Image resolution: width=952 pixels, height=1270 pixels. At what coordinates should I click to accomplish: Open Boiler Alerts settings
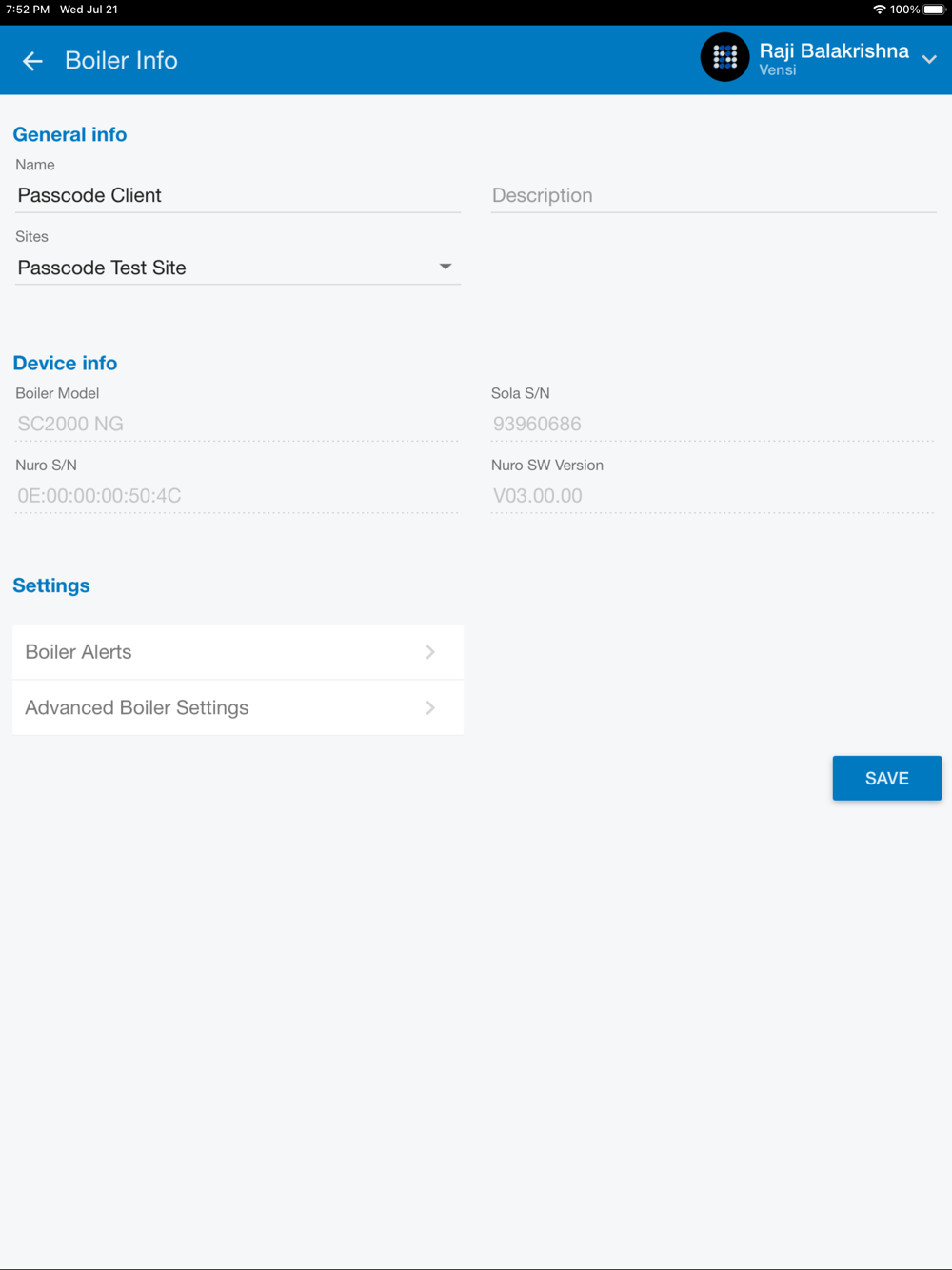[x=219, y=652]
